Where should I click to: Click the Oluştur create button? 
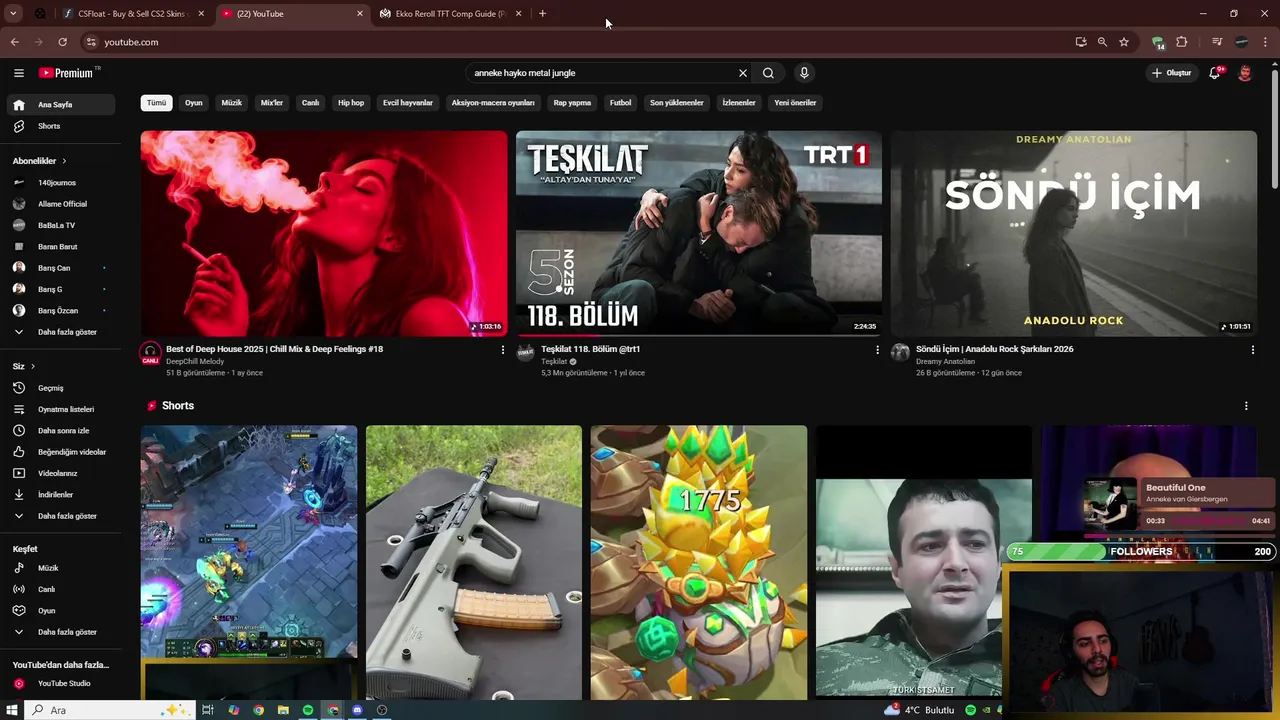pyautogui.click(x=1172, y=73)
